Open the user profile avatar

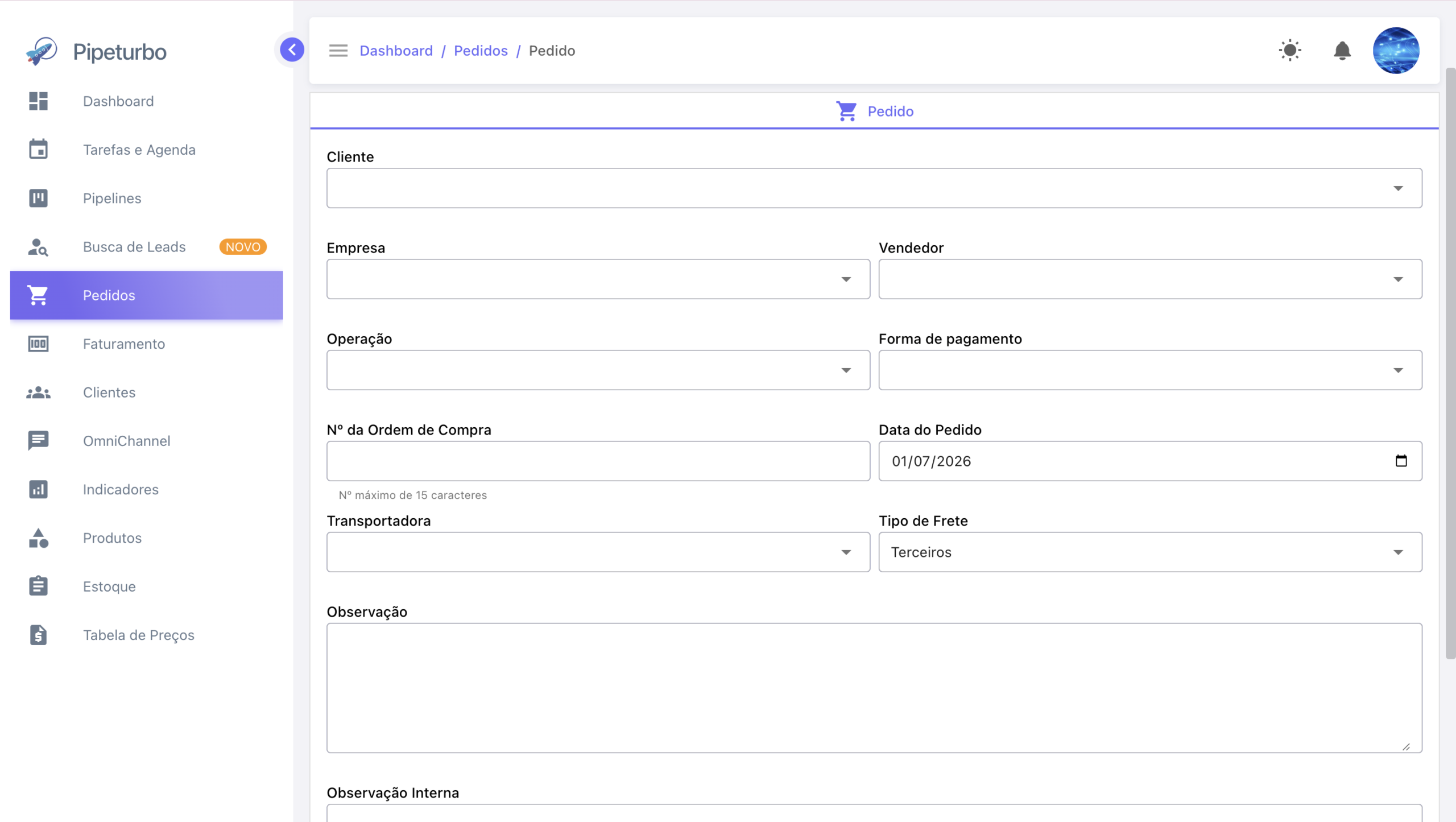1396,51
